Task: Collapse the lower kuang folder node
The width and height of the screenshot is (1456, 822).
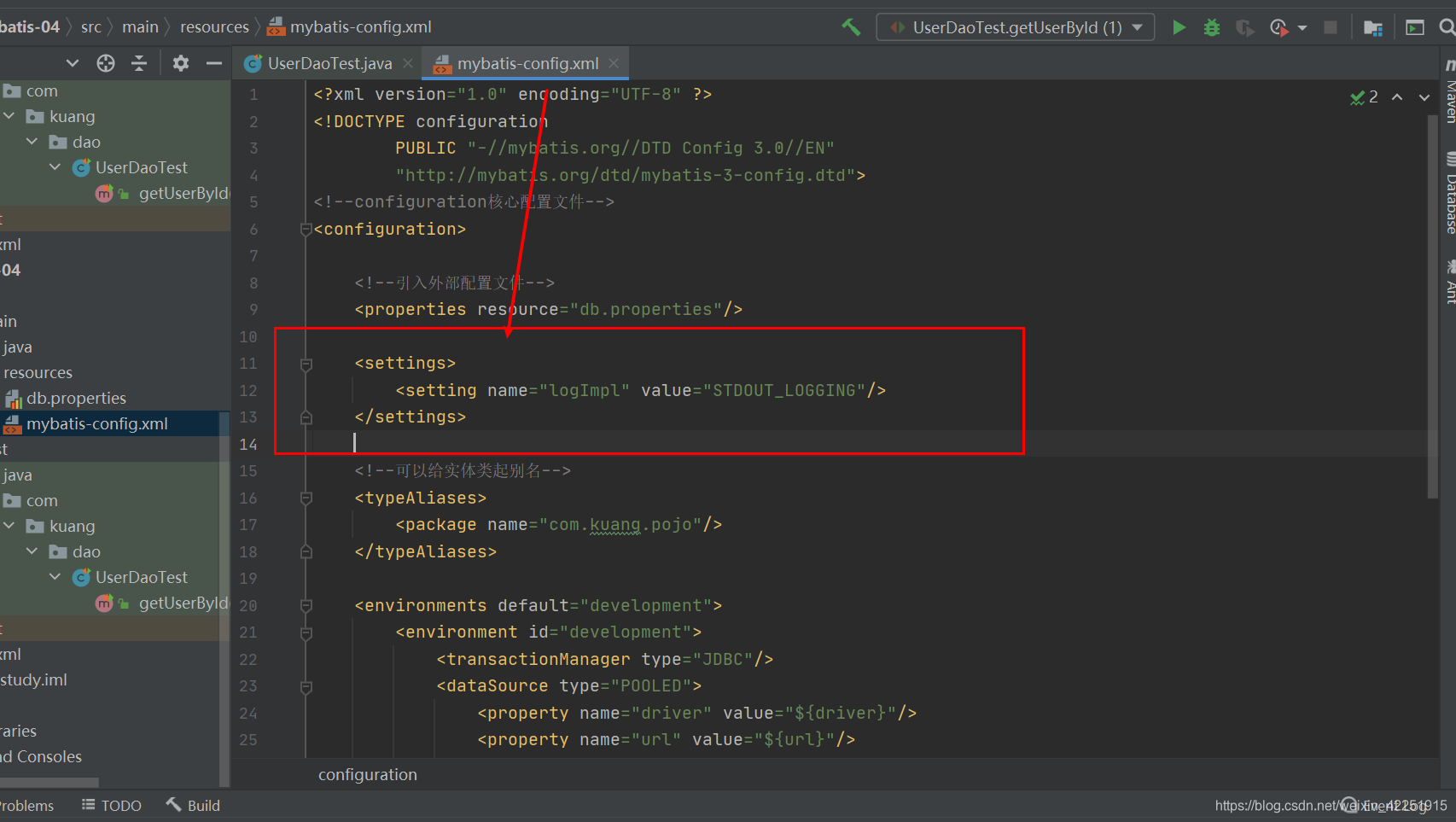Action: point(9,526)
